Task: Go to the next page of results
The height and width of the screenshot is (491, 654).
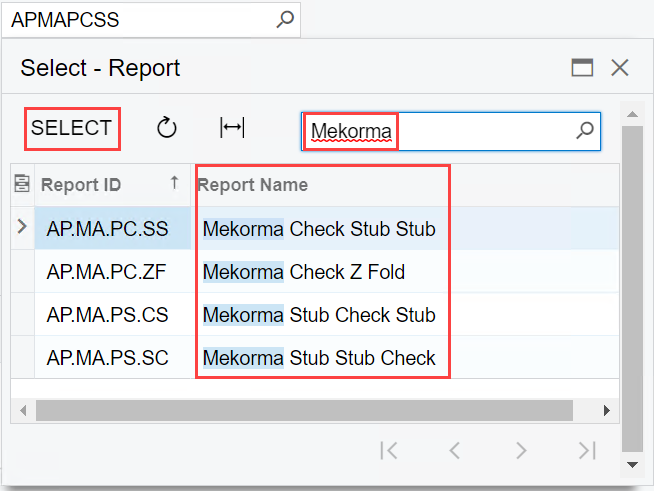Action: 521,450
